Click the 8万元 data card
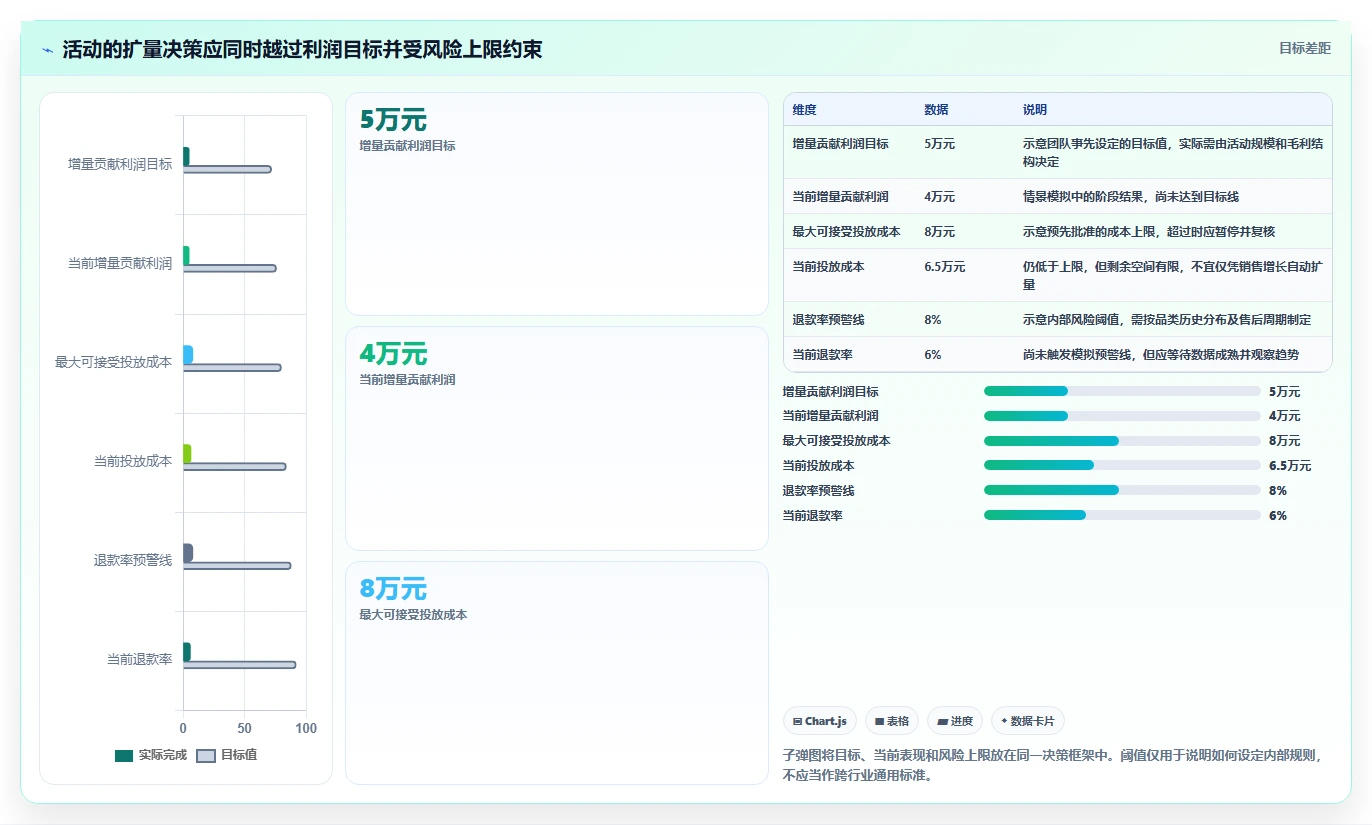This screenshot has width=1372, height=825. point(557,672)
